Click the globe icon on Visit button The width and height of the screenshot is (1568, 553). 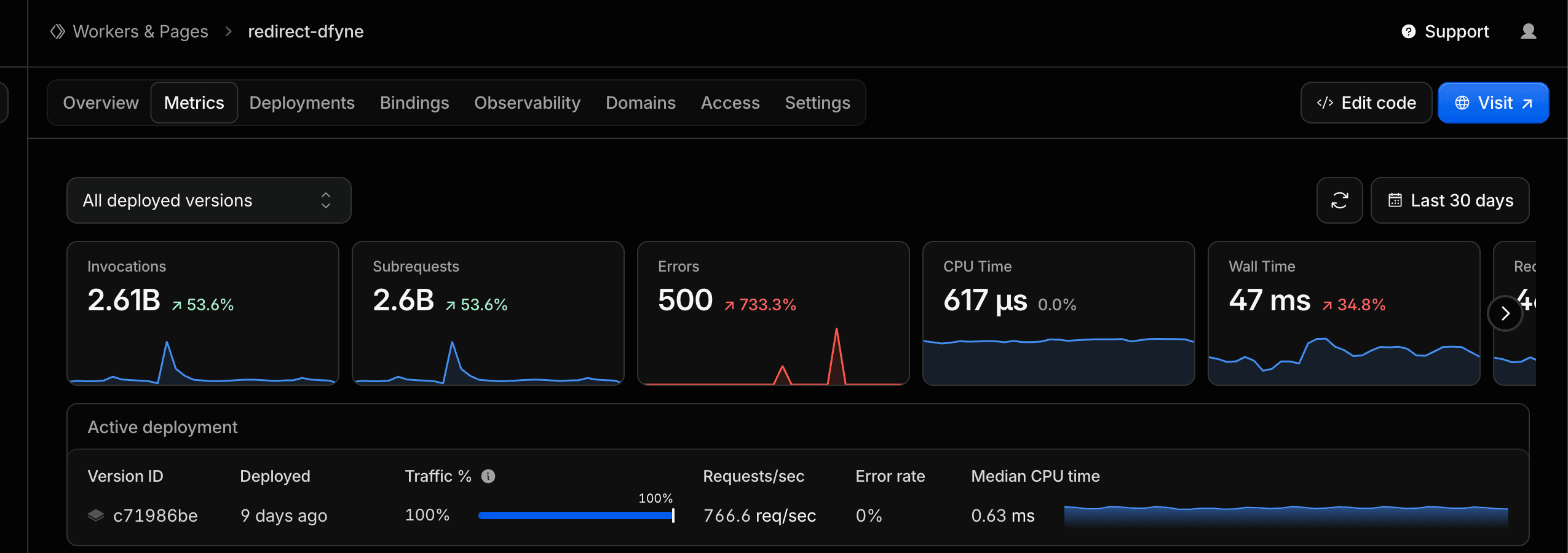(x=1462, y=103)
